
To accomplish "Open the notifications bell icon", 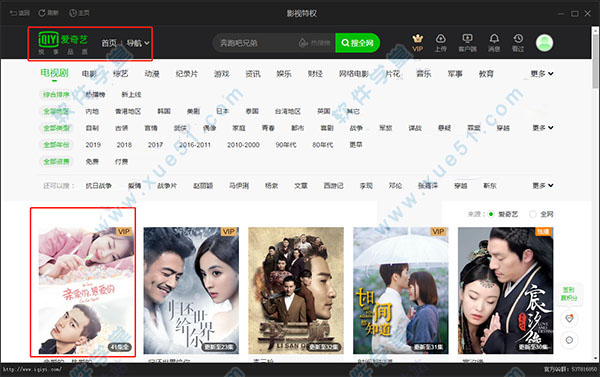I will pos(494,39).
